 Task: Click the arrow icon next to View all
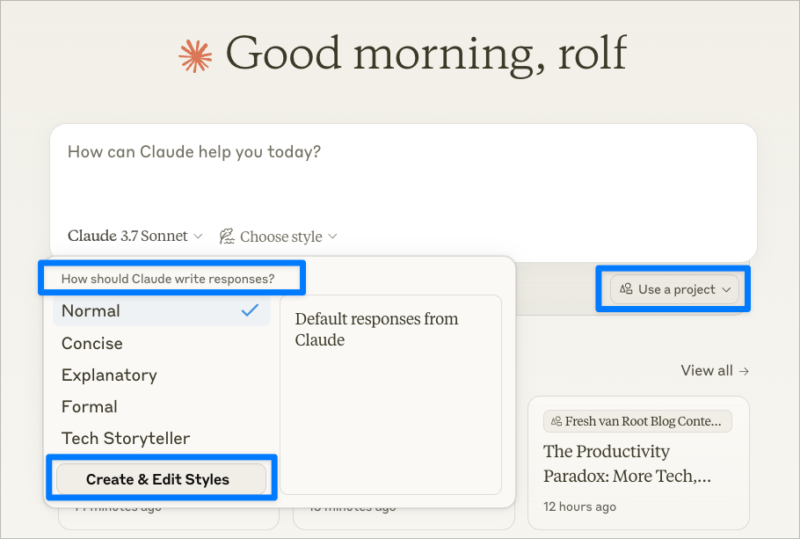pos(744,371)
